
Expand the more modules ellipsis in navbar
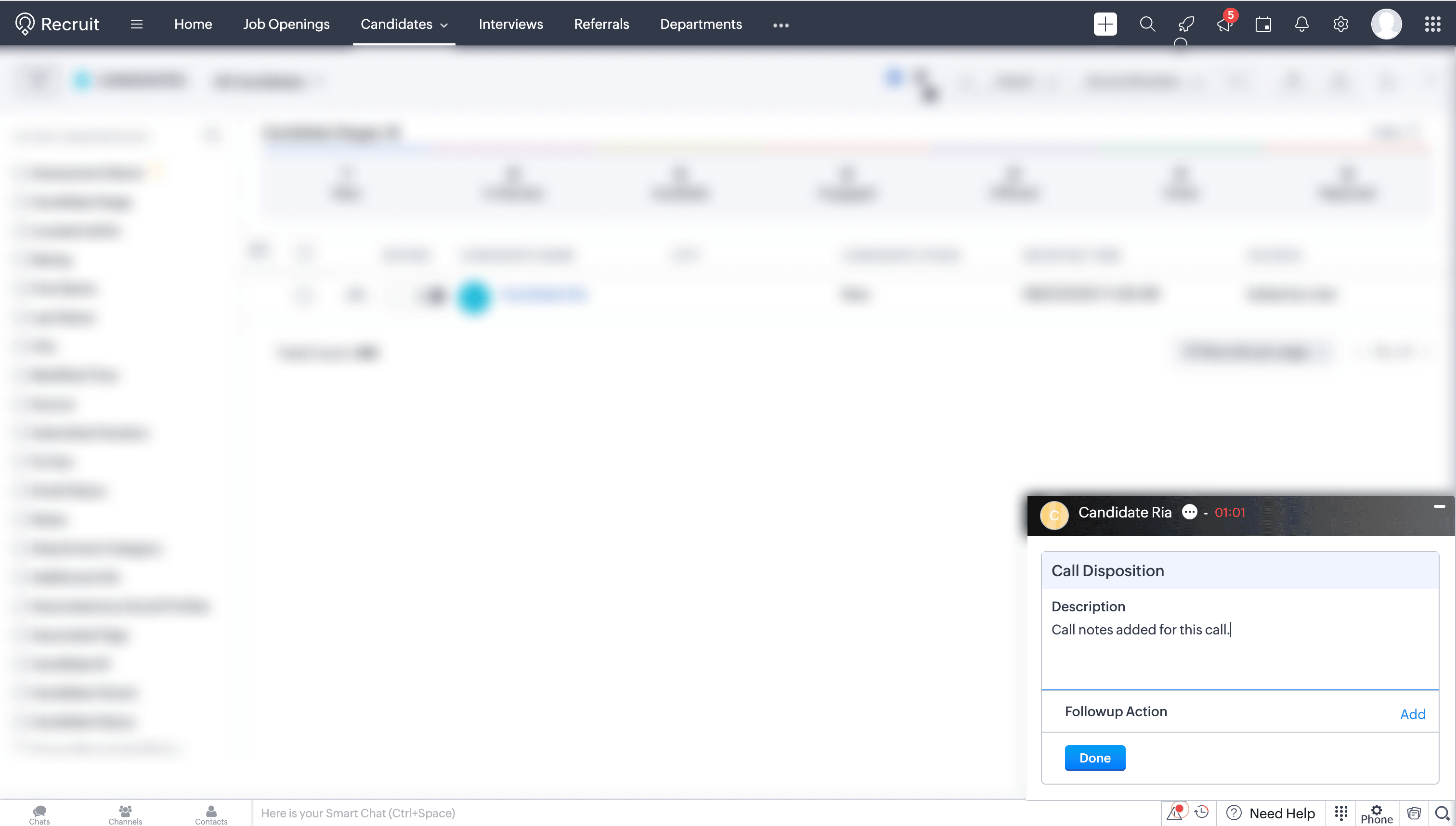pyautogui.click(x=781, y=25)
